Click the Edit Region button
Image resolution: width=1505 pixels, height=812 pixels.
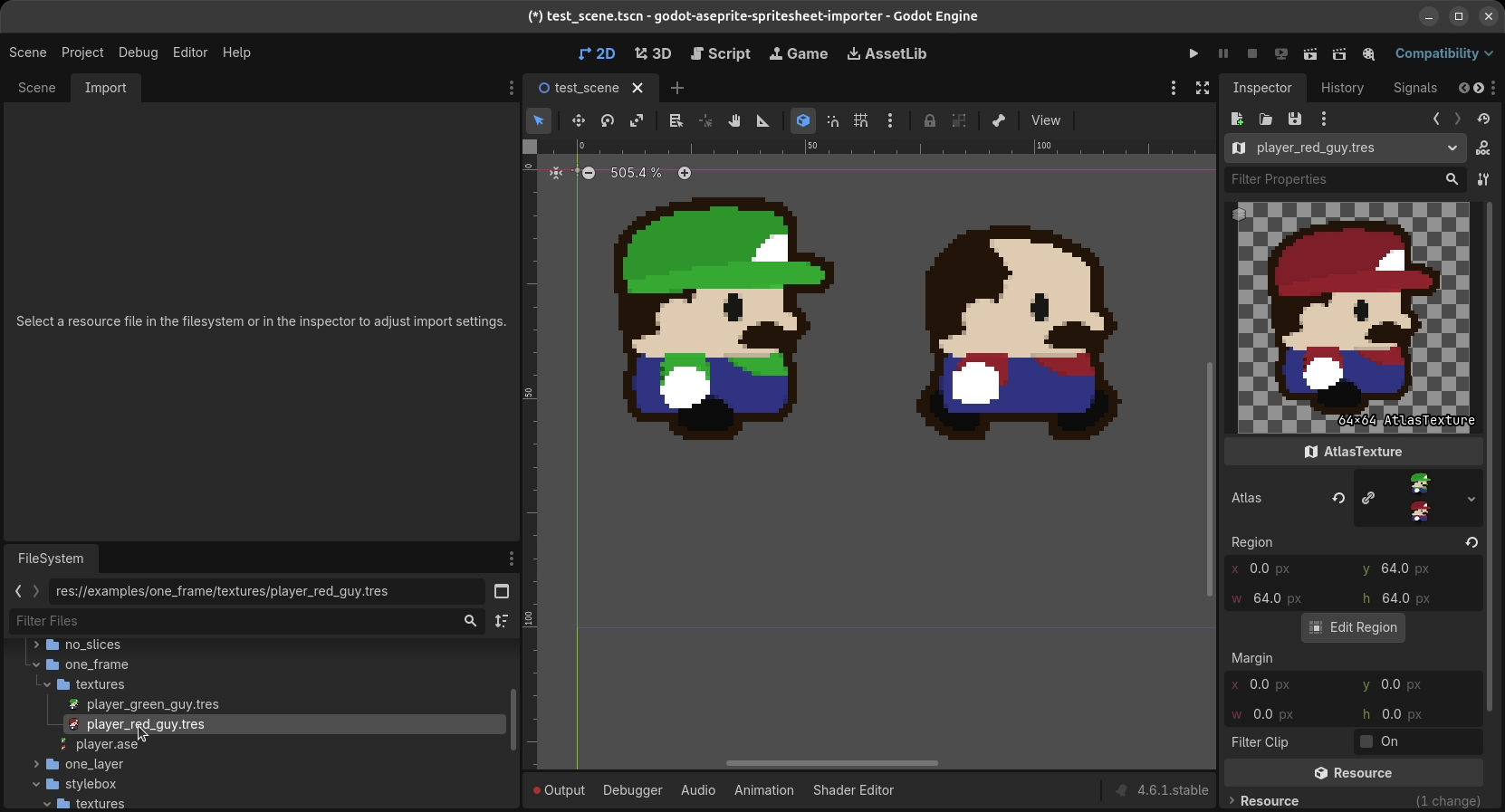(1353, 627)
